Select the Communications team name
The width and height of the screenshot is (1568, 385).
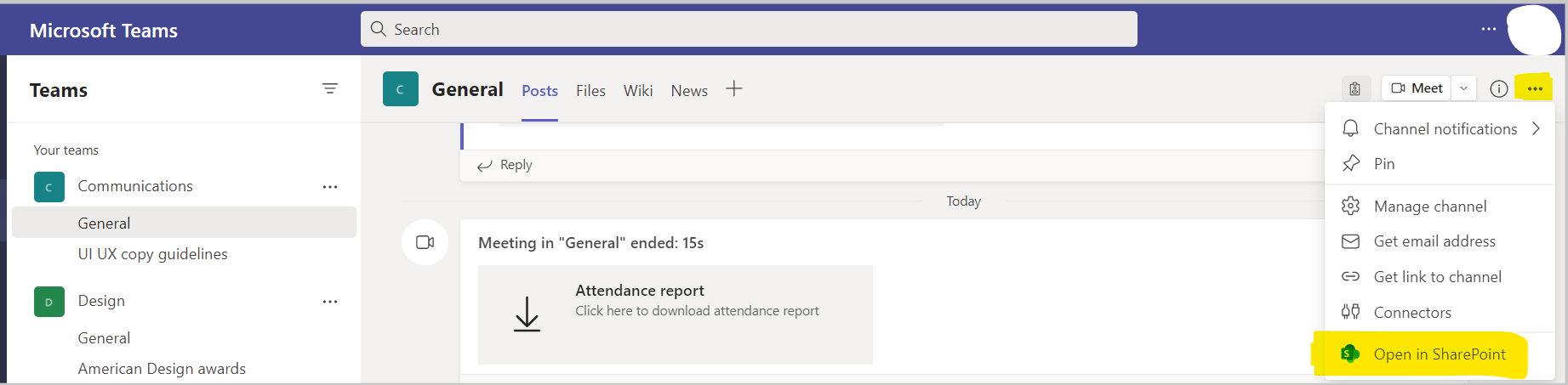pos(135,185)
